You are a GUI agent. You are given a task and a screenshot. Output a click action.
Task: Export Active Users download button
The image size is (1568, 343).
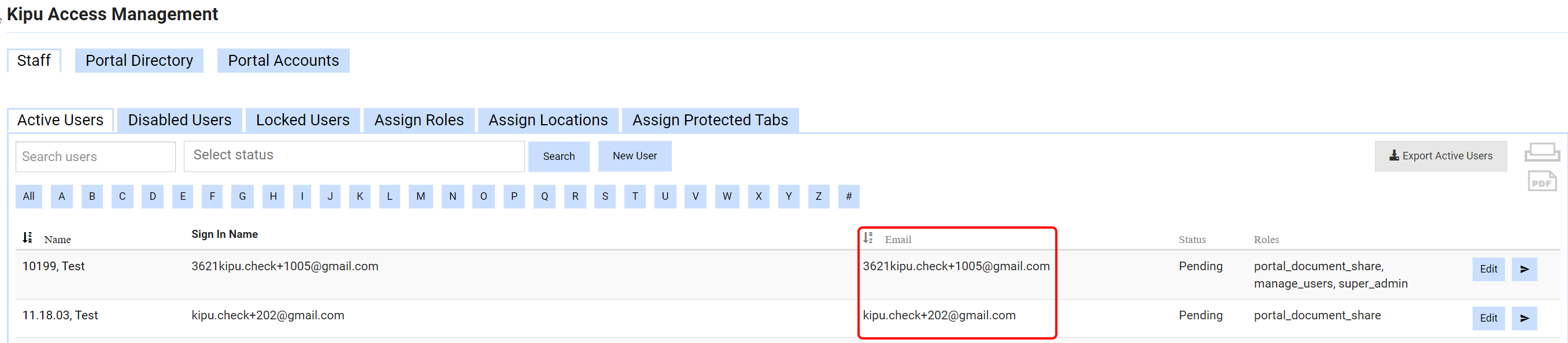tap(1440, 156)
